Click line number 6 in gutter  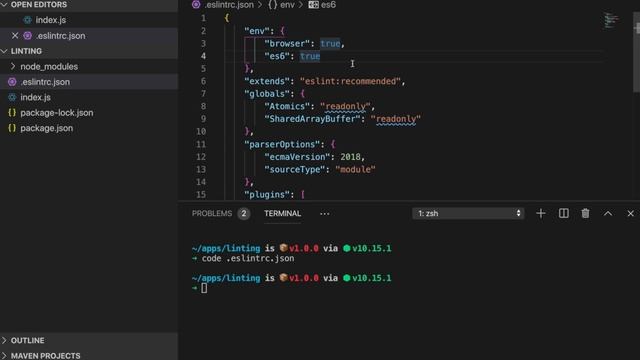[203, 81]
